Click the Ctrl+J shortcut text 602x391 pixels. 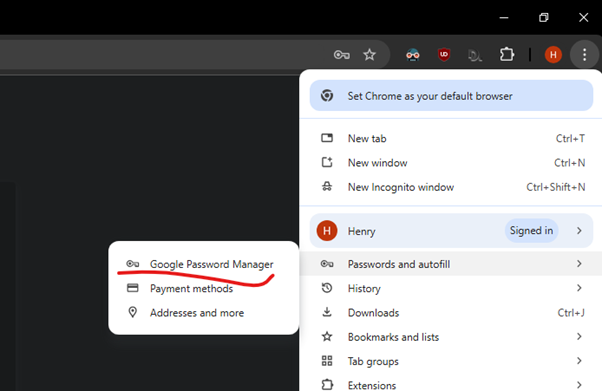571,313
